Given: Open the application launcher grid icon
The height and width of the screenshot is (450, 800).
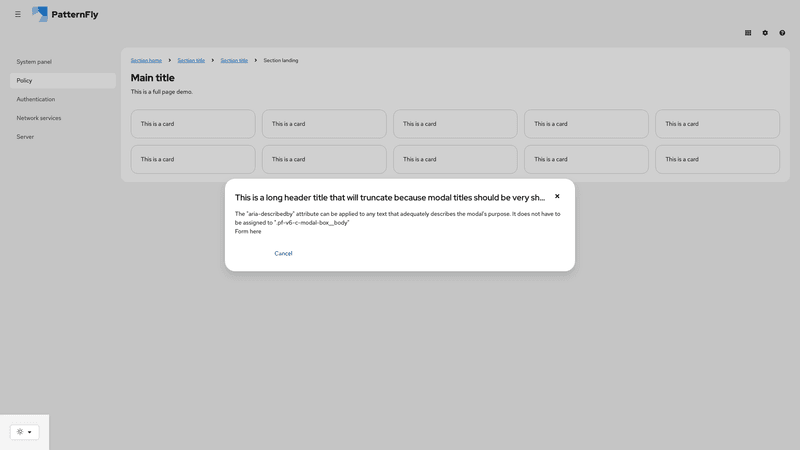Looking at the screenshot, I should click(748, 33).
